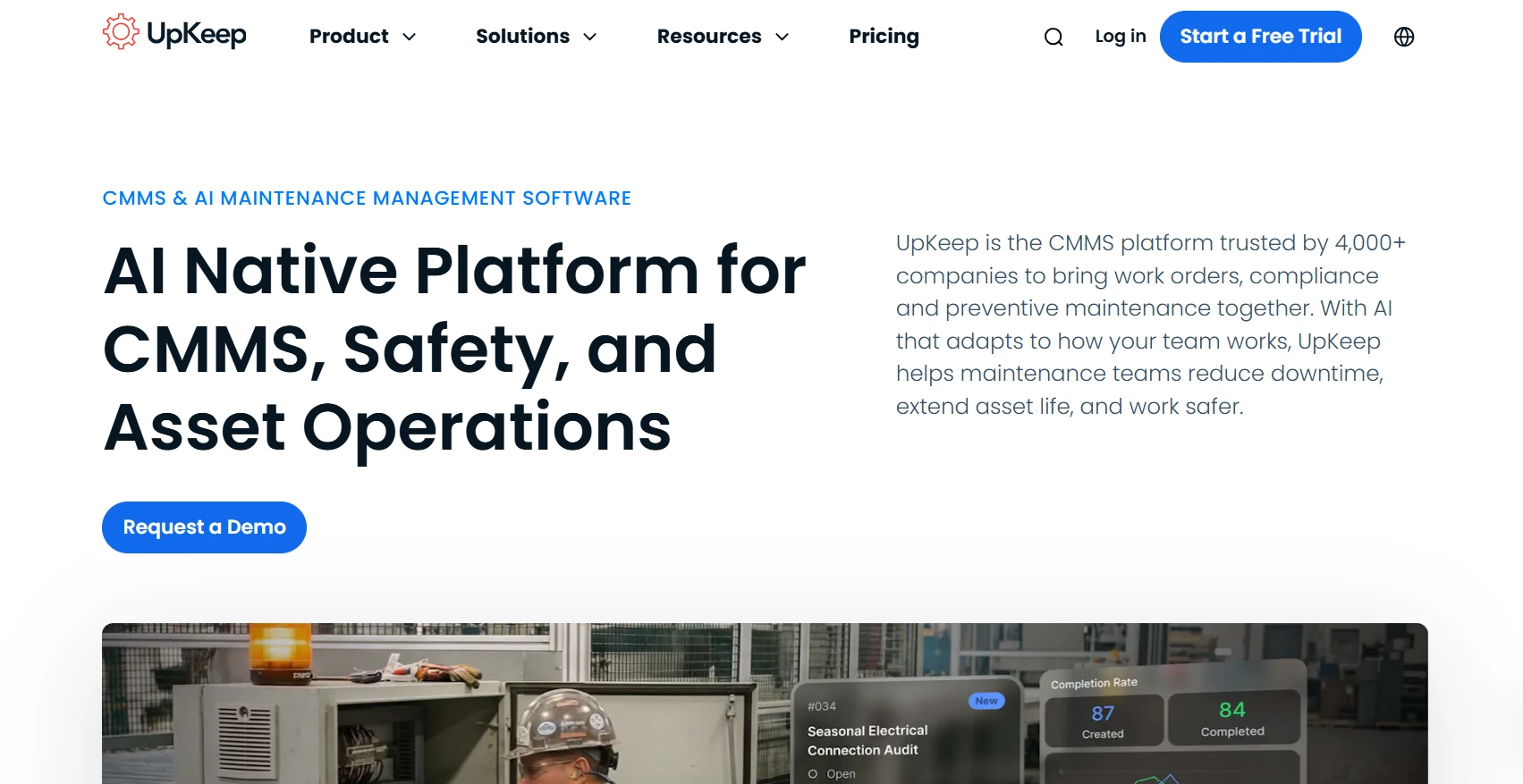Click the Request a Demo button
This screenshot has height=784, width=1523.
pos(204,527)
